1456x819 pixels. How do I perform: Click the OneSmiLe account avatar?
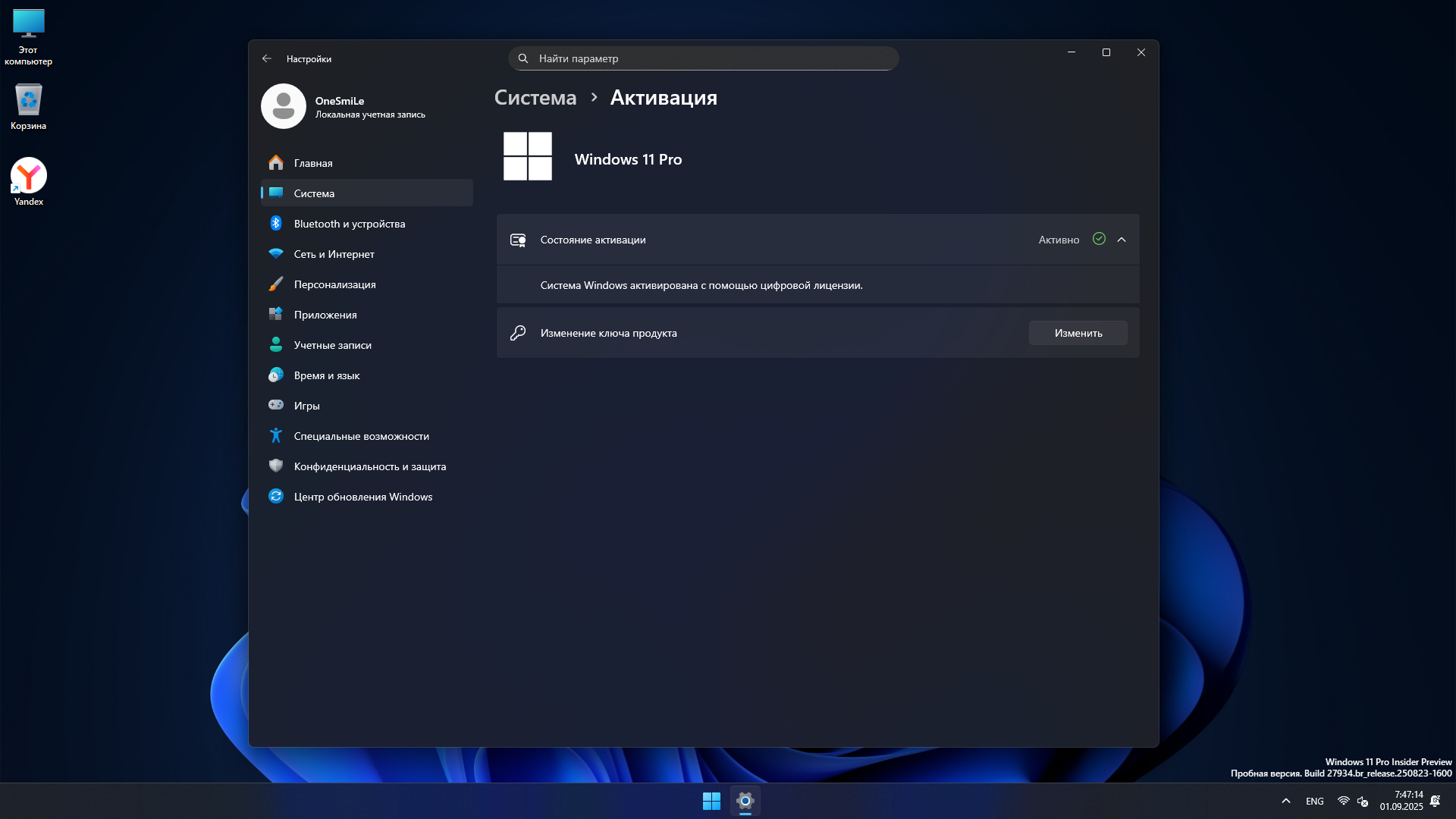pos(284,106)
